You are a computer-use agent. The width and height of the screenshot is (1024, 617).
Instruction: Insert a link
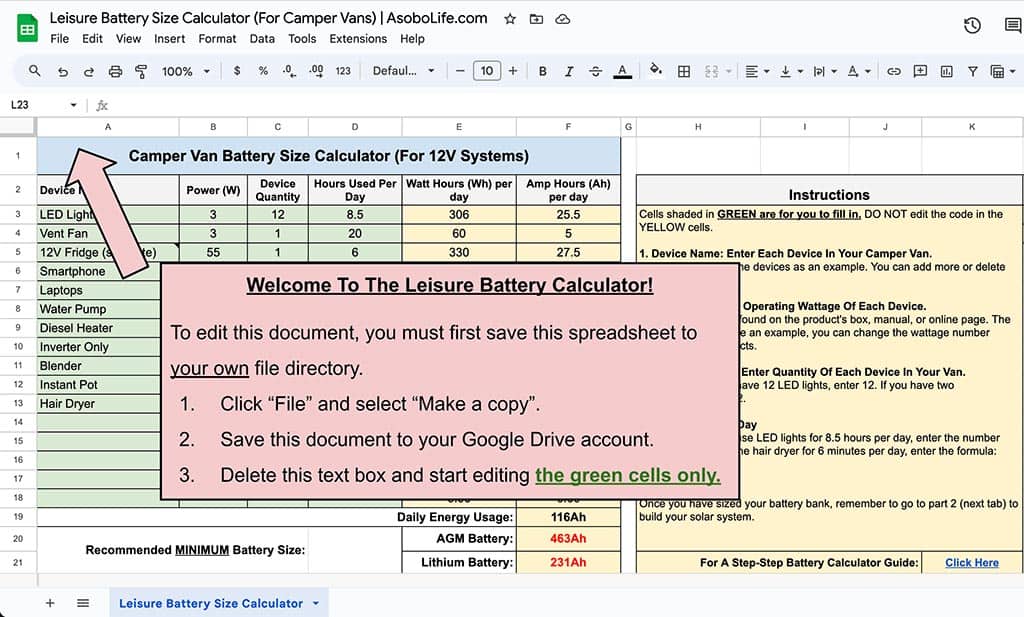click(894, 71)
